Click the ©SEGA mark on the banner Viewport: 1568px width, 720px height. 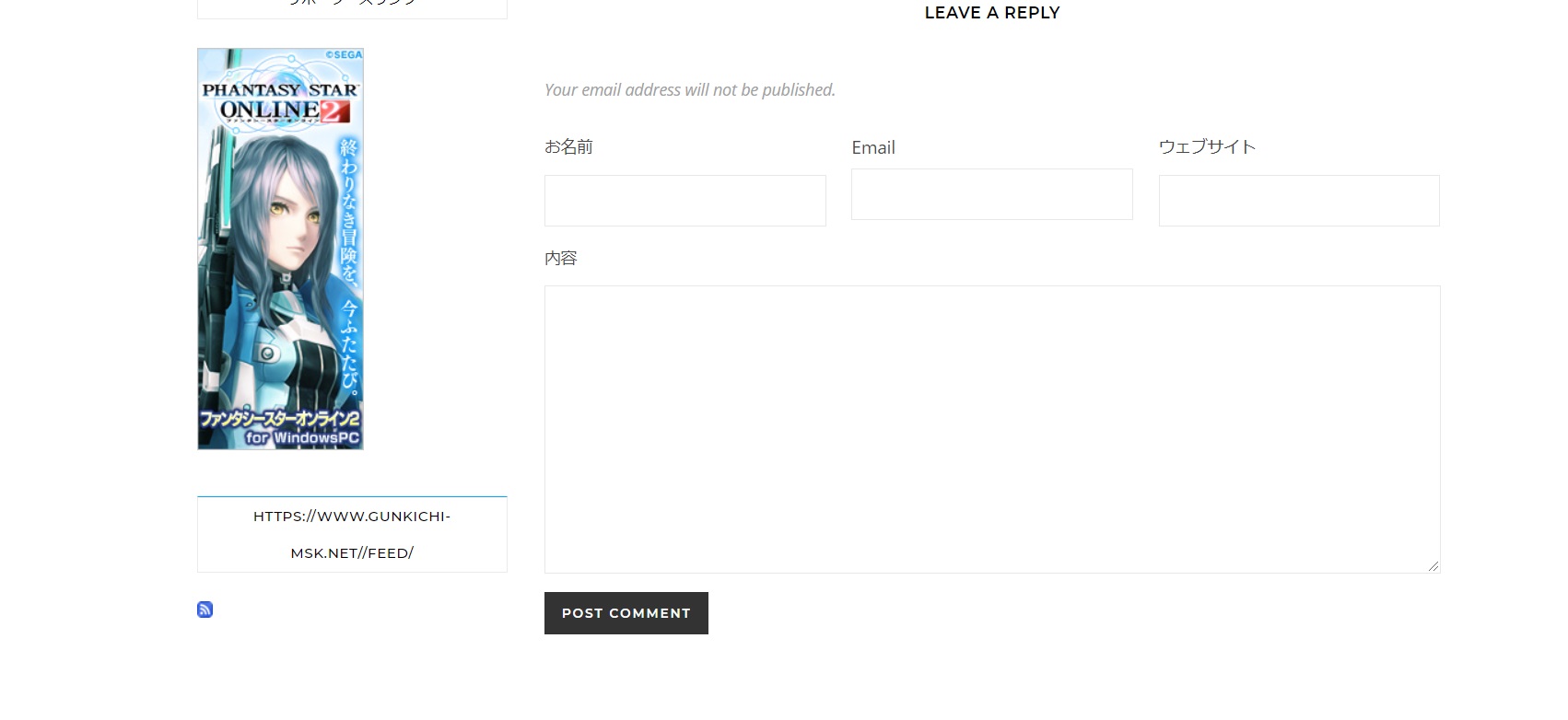coord(344,55)
